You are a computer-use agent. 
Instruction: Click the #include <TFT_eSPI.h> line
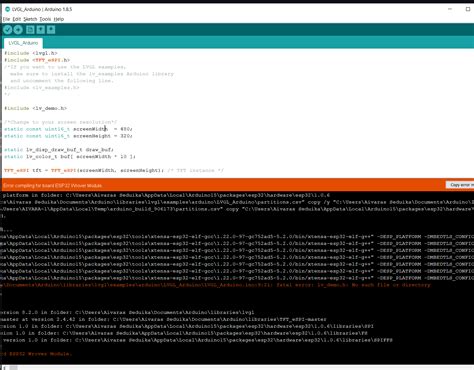[x=37, y=60]
